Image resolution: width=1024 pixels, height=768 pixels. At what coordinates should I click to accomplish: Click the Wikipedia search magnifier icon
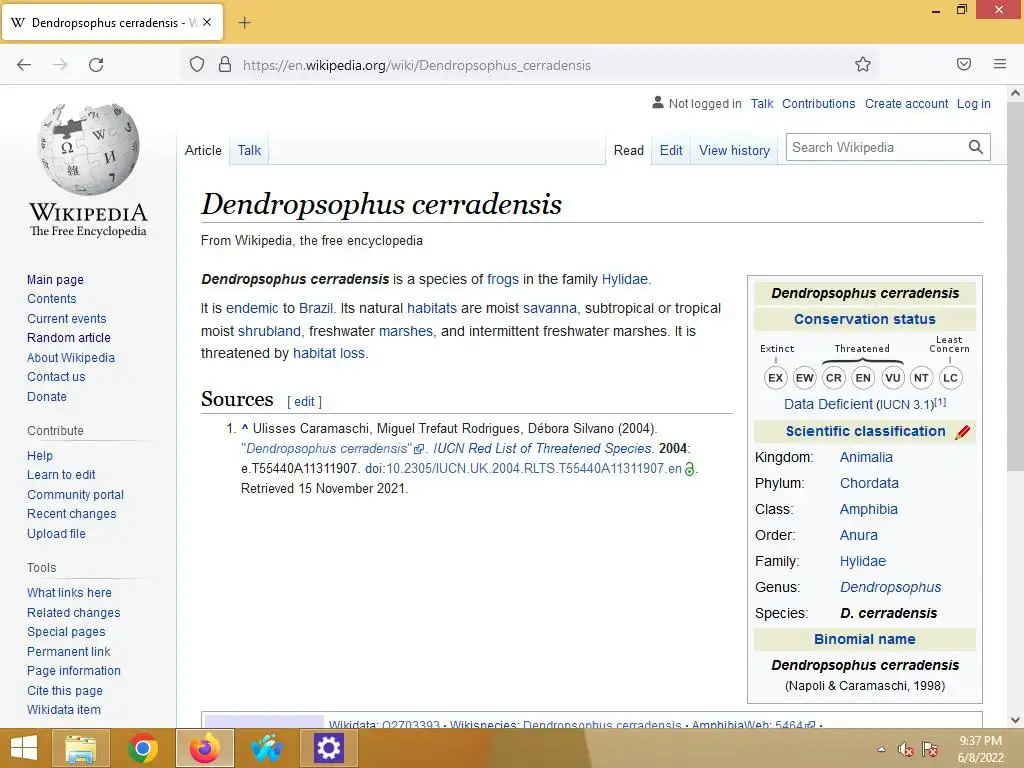(976, 147)
